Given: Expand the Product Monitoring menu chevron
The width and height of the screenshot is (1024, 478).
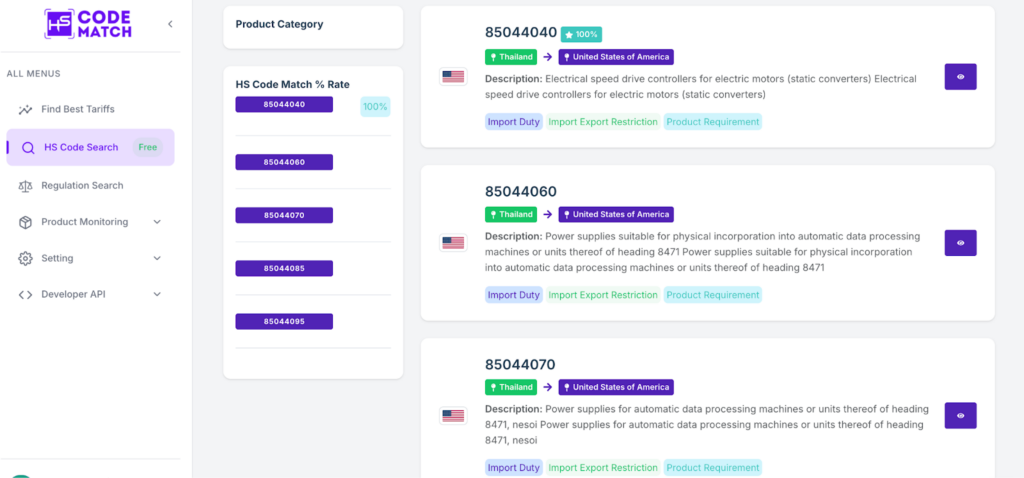Looking at the screenshot, I should [157, 222].
